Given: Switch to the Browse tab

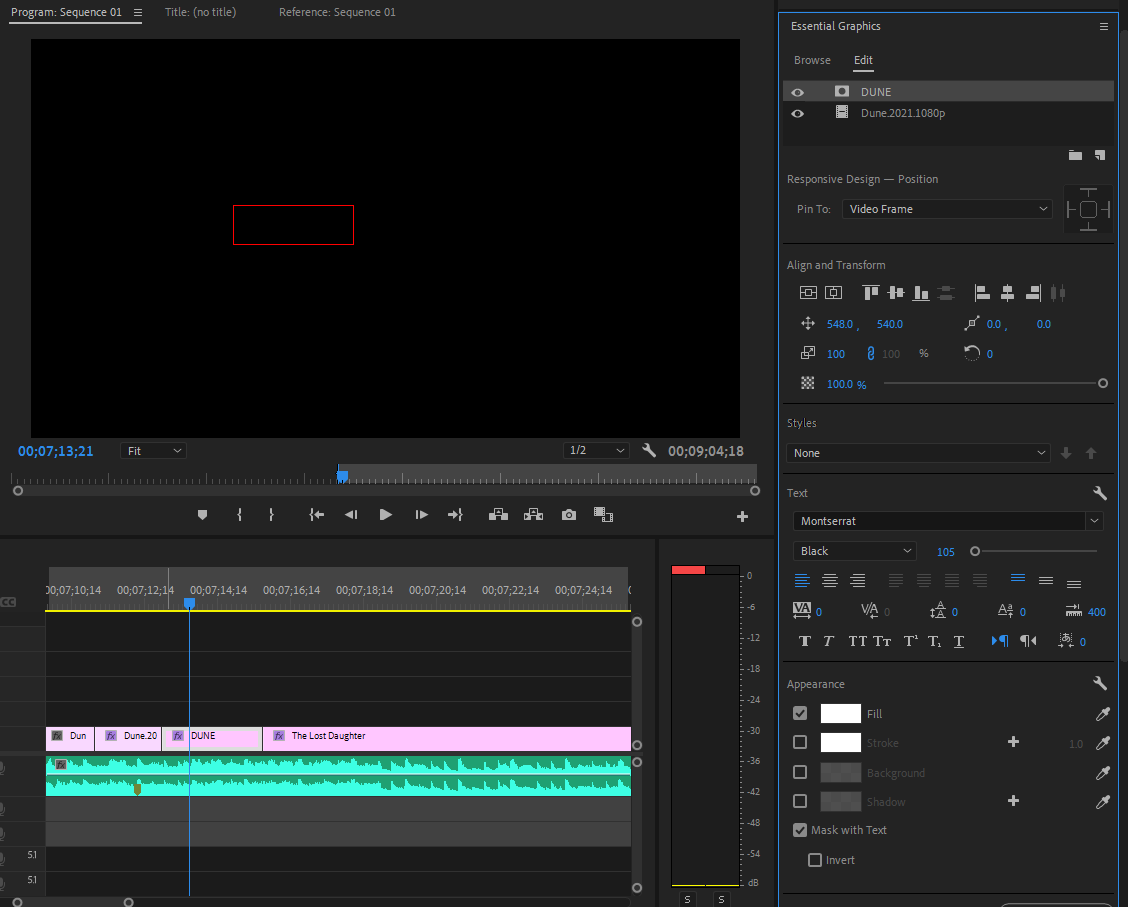Looking at the screenshot, I should pyautogui.click(x=812, y=60).
